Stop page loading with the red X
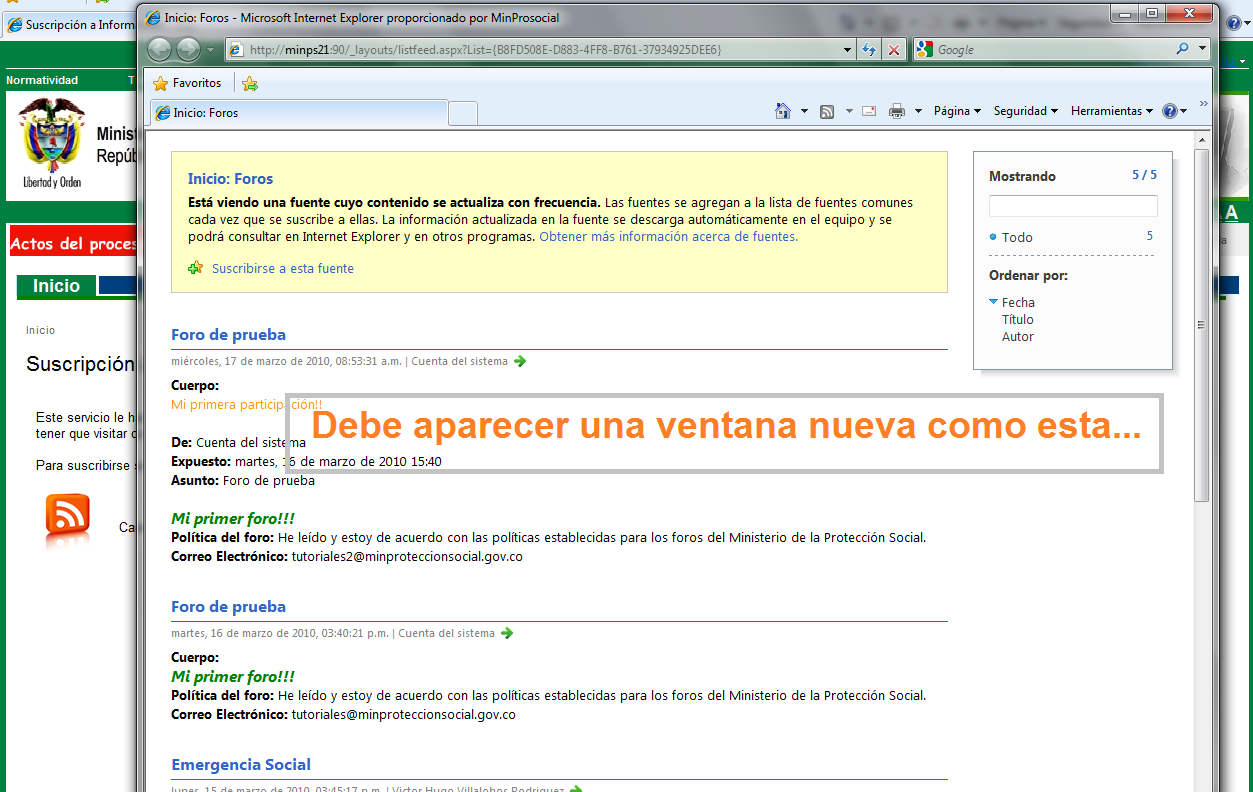This screenshot has width=1253, height=792. pos(894,49)
